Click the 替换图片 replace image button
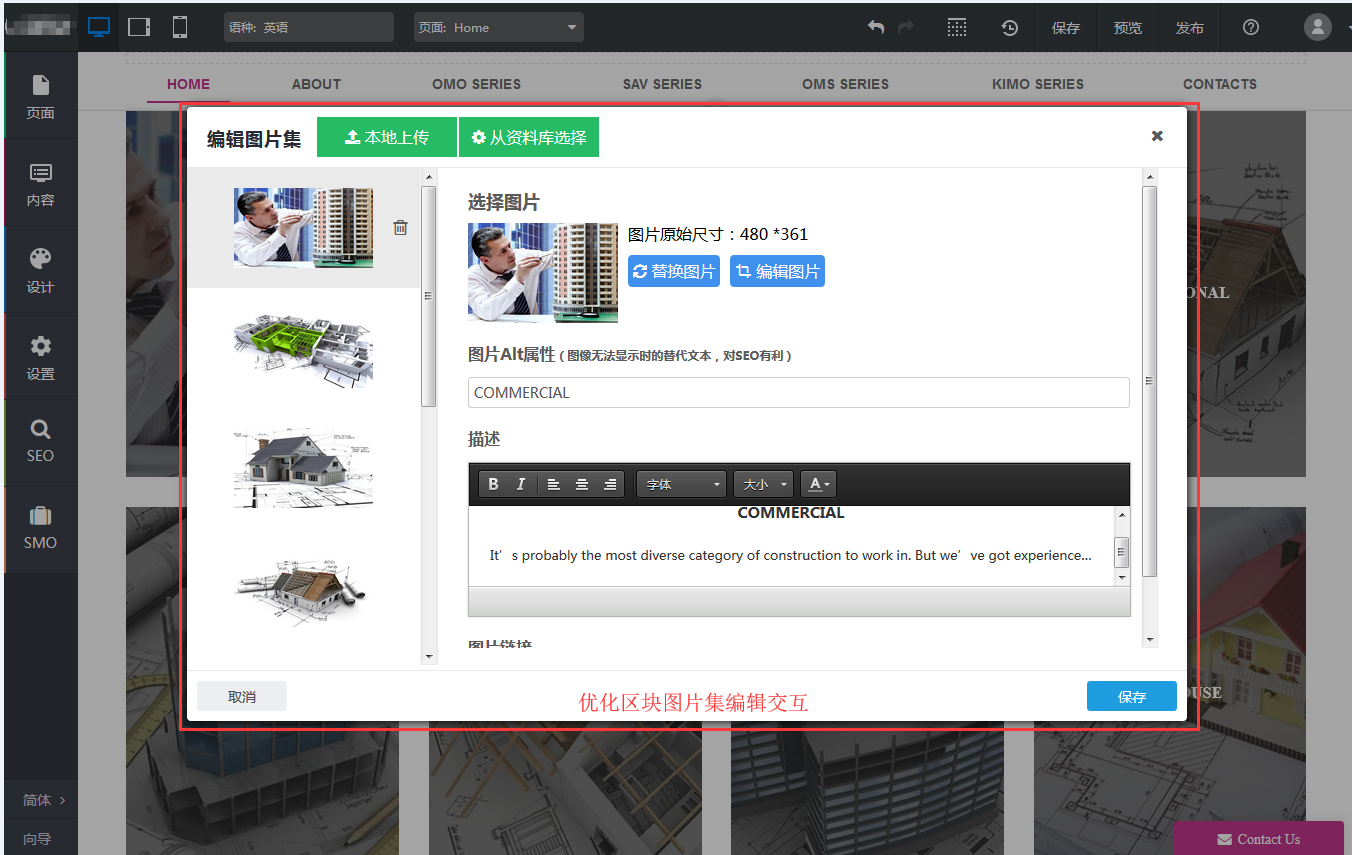 674,271
